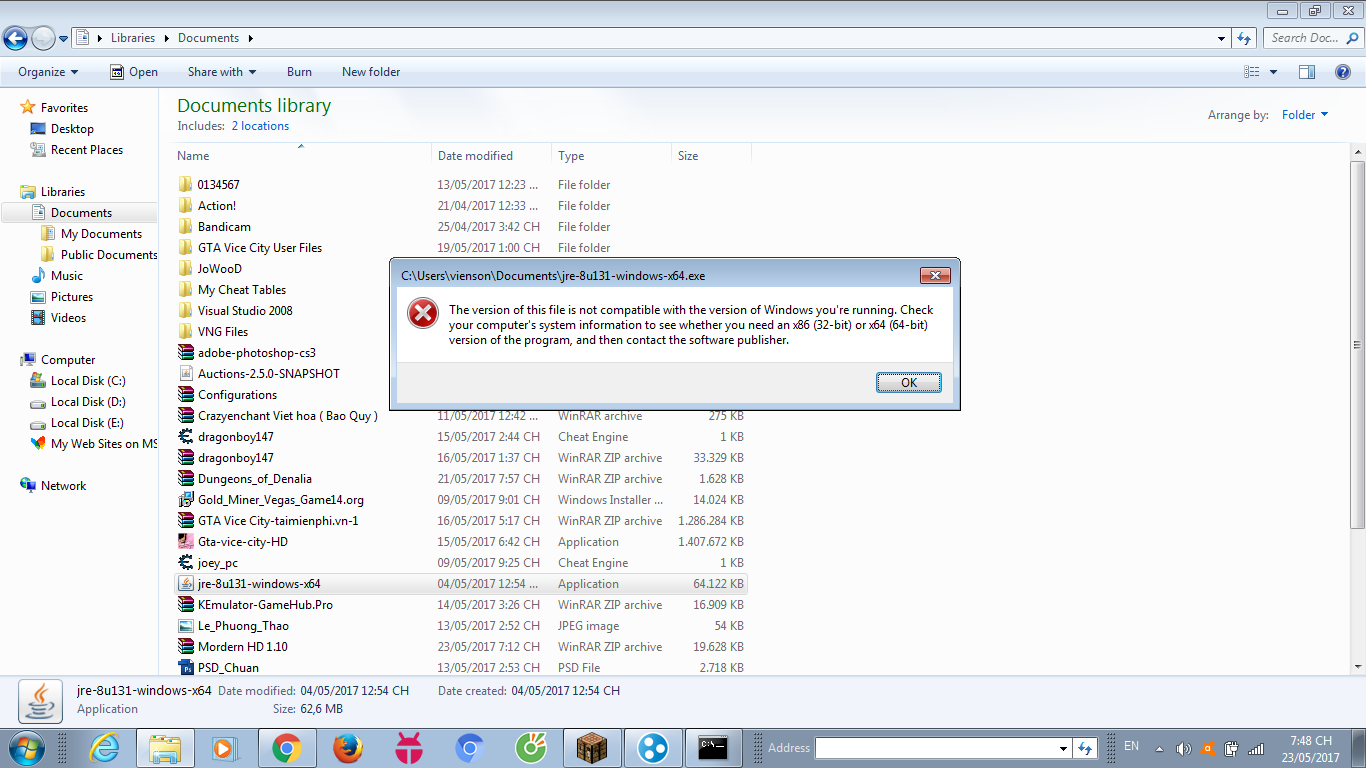Open Arrange by Folder dropdown

coord(1305,115)
